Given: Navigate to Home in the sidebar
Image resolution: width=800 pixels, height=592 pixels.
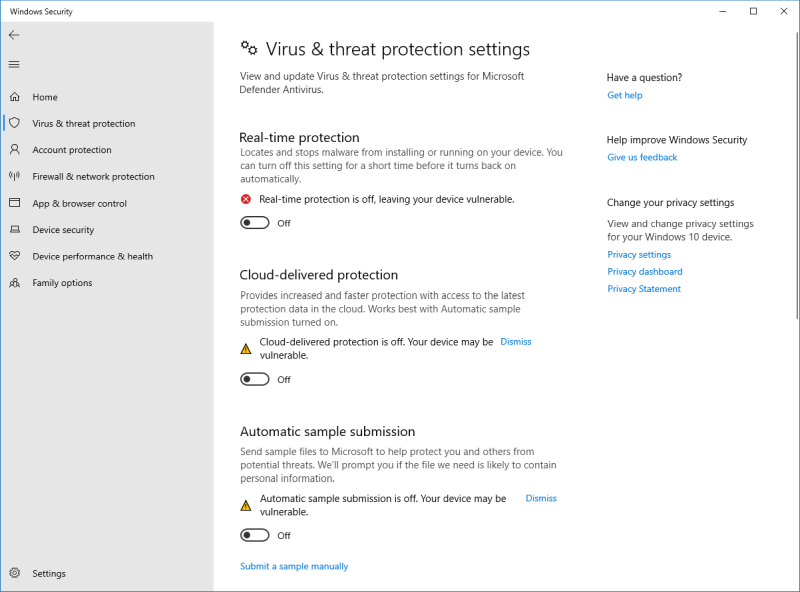Looking at the screenshot, I should [x=14, y=97].
